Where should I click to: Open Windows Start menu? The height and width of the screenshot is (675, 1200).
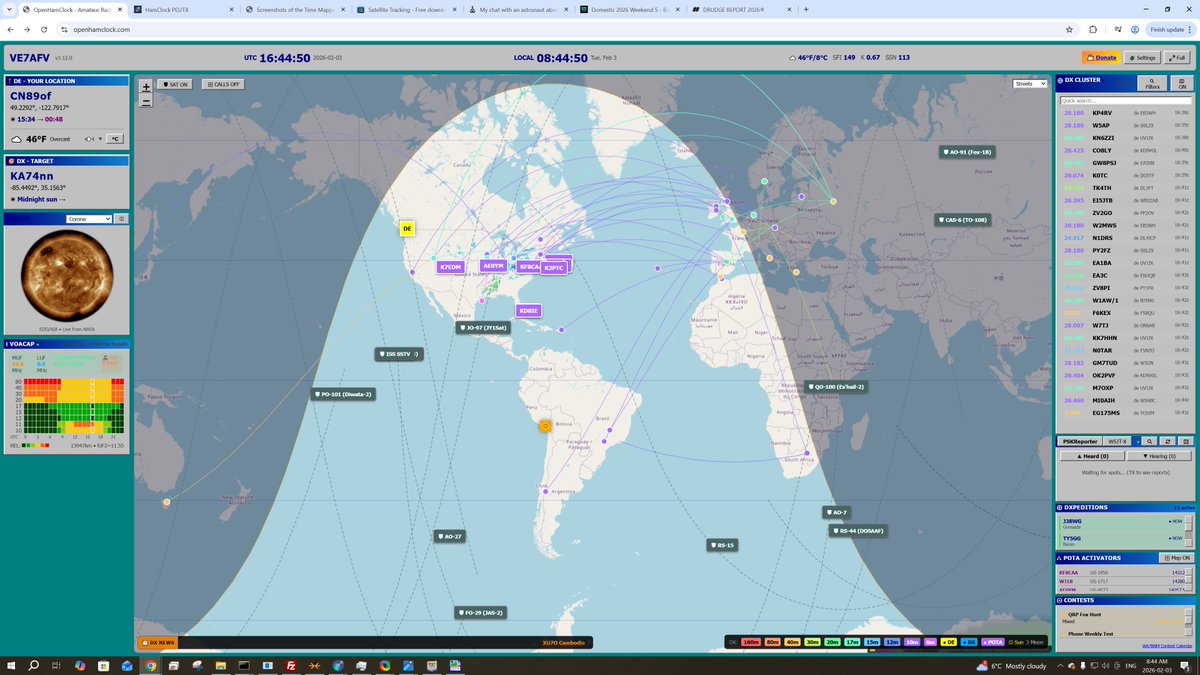[11, 665]
